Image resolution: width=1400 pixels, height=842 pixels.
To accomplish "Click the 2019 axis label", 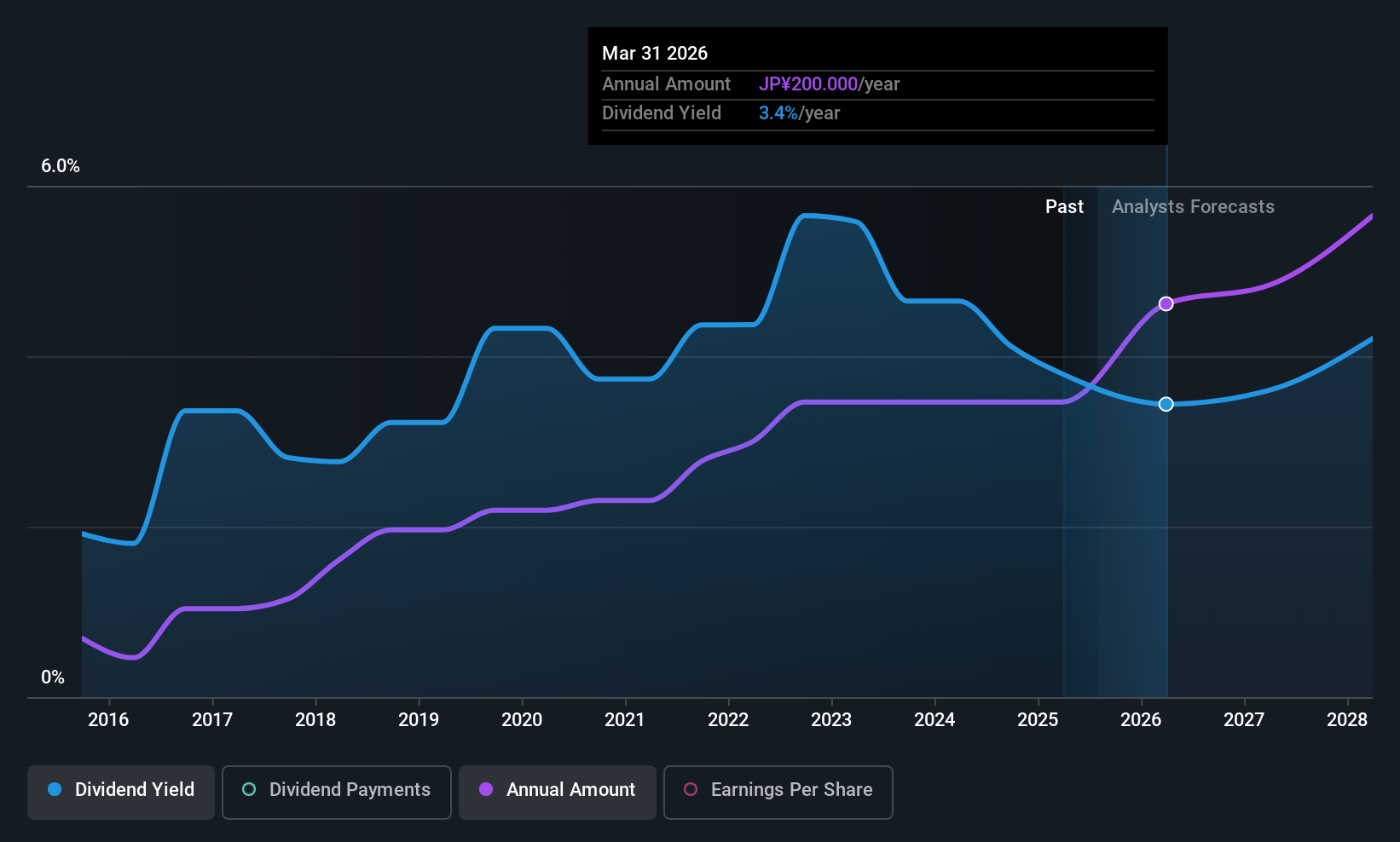I will [x=419, y=720].
